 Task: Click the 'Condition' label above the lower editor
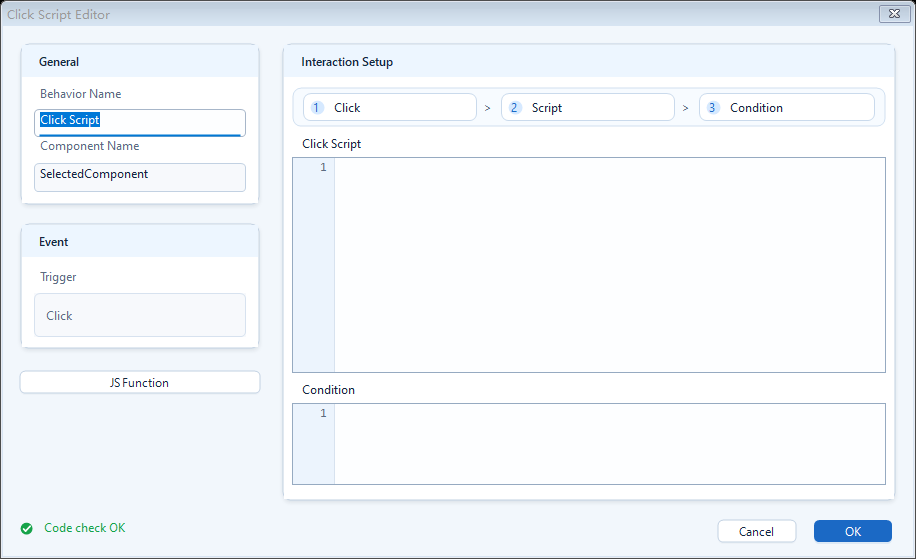328,390
